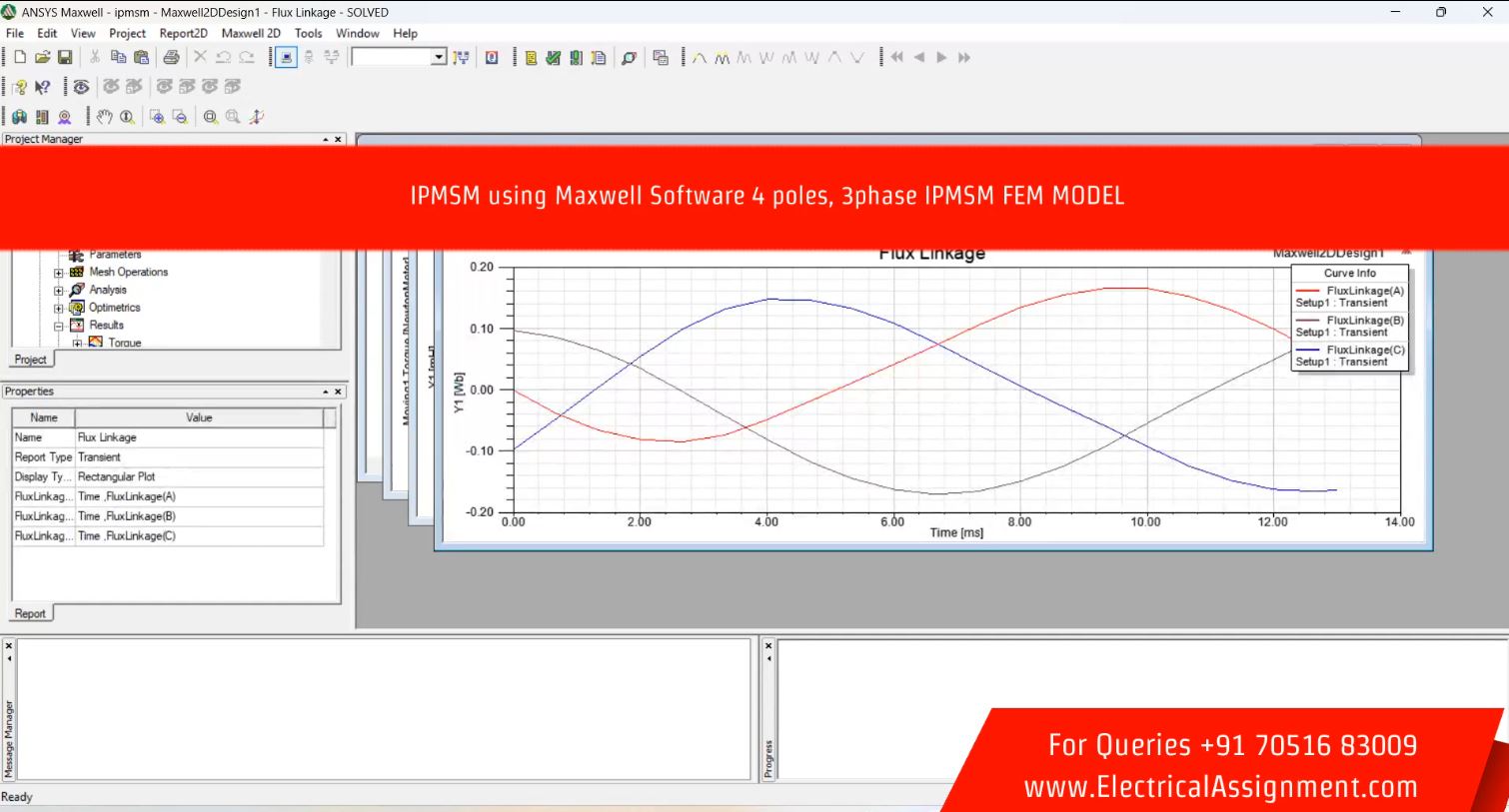Screen dimensions: 1509x812
Task: Open file with the folder icon
Action: (42, 58)
